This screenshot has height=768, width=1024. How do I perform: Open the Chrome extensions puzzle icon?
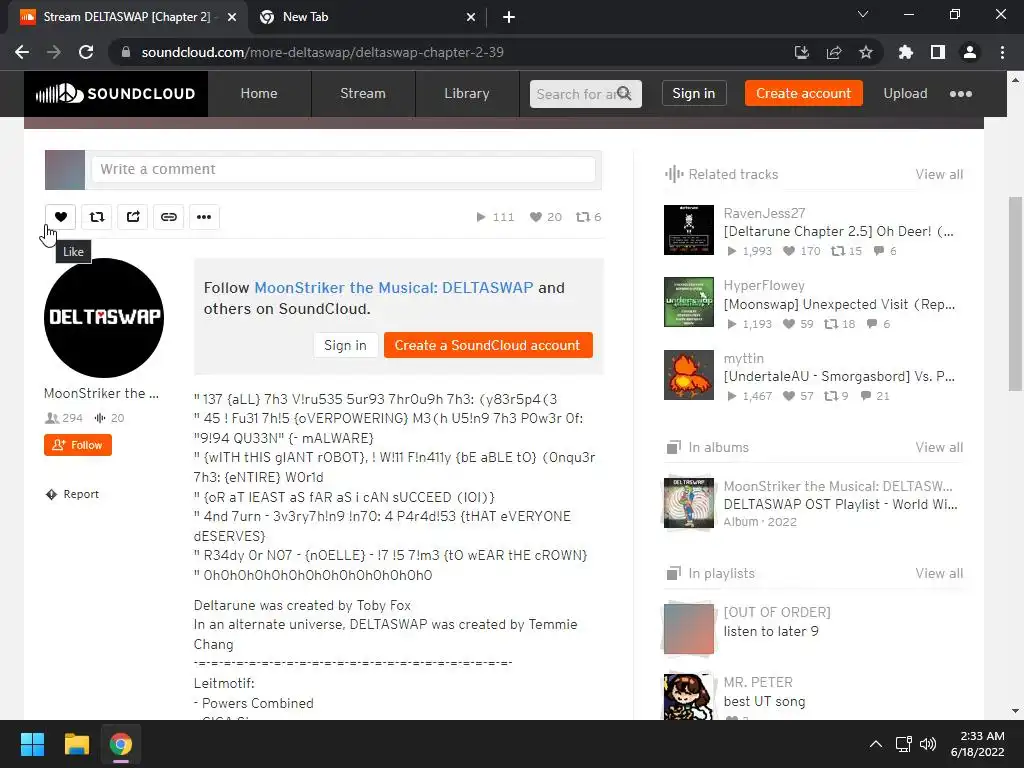906,52
